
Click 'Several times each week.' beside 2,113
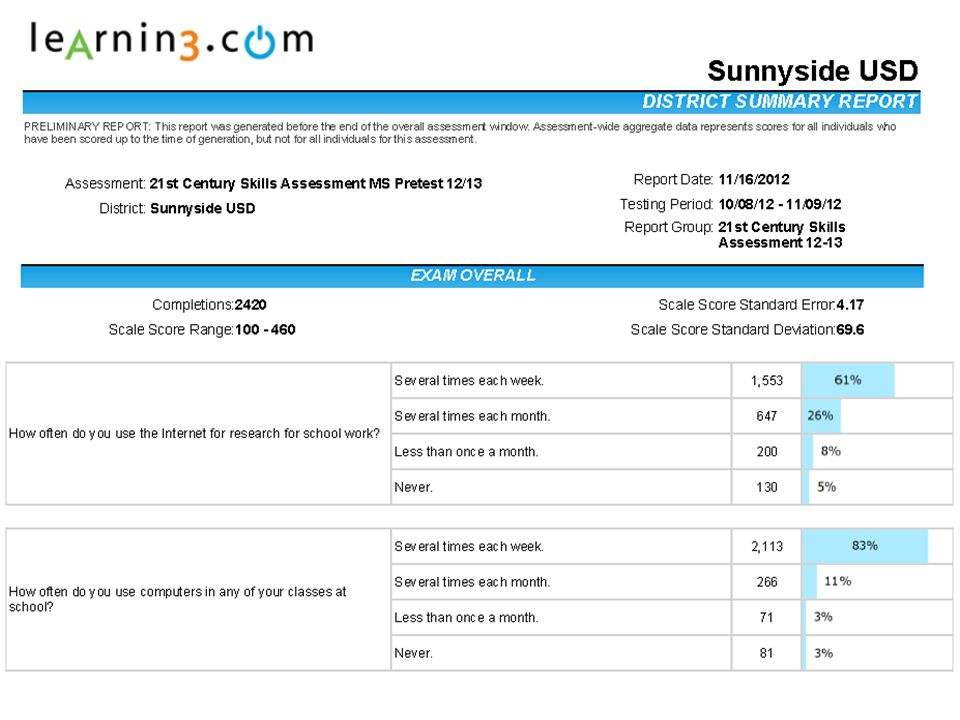[469, 547]
